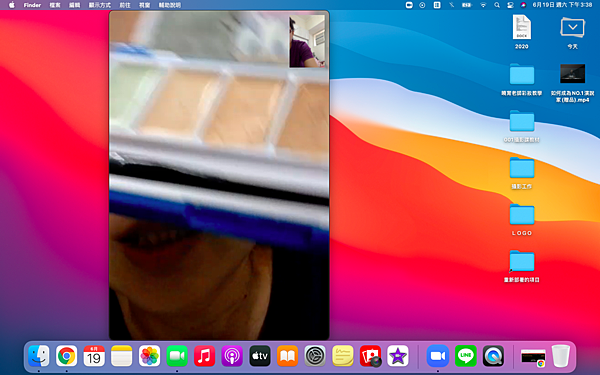Open the Zoom app in Dock
Screen dimensions: 600x375
pos(438,356)
